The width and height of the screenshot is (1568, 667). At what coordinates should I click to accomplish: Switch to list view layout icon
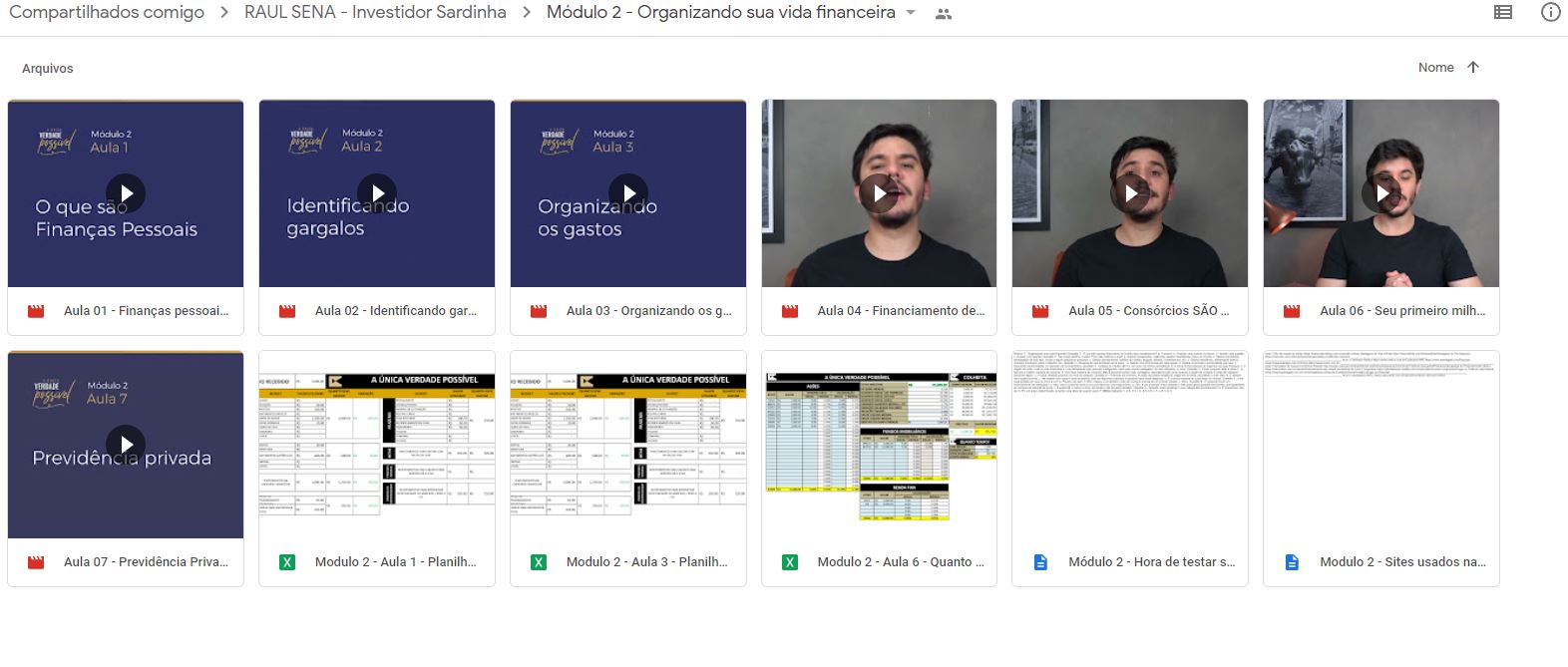1503,13
